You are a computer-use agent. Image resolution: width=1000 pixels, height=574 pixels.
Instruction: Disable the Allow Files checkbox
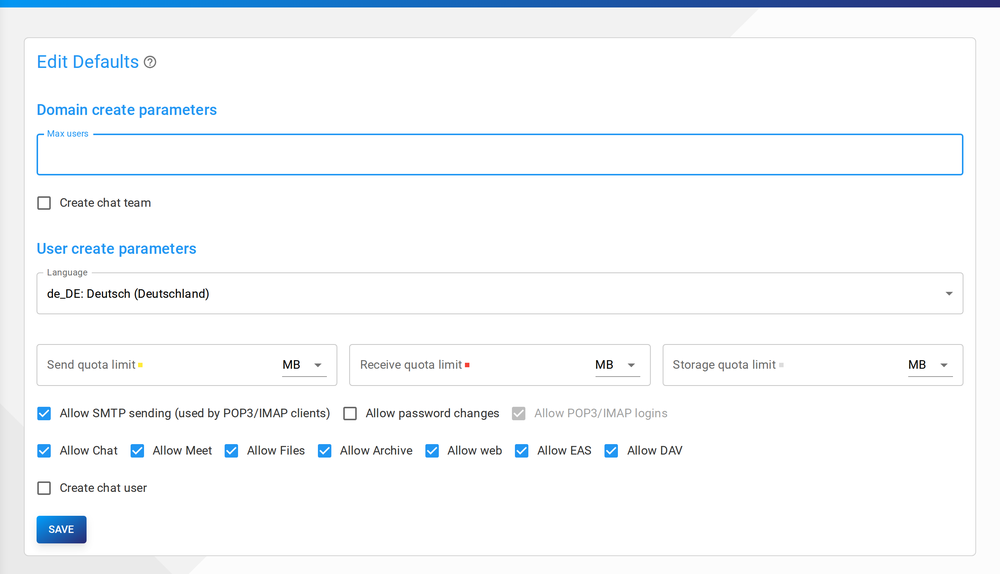(232, 451)
